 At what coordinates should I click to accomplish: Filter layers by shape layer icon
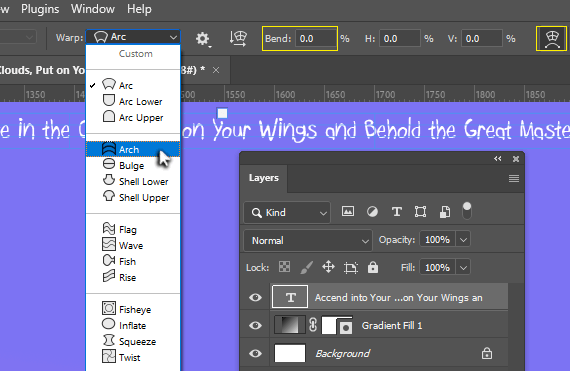(x=420, y=211)
